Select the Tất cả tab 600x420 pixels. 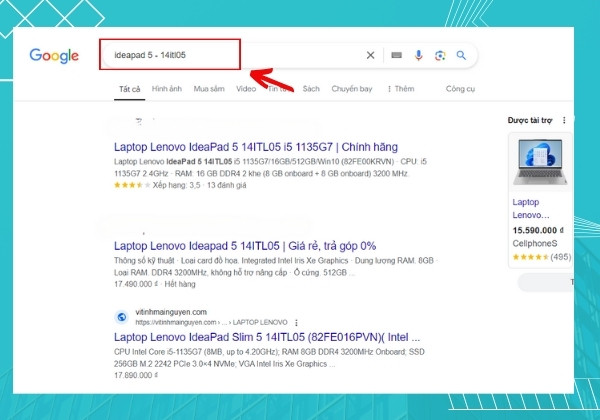click(129, 89)
